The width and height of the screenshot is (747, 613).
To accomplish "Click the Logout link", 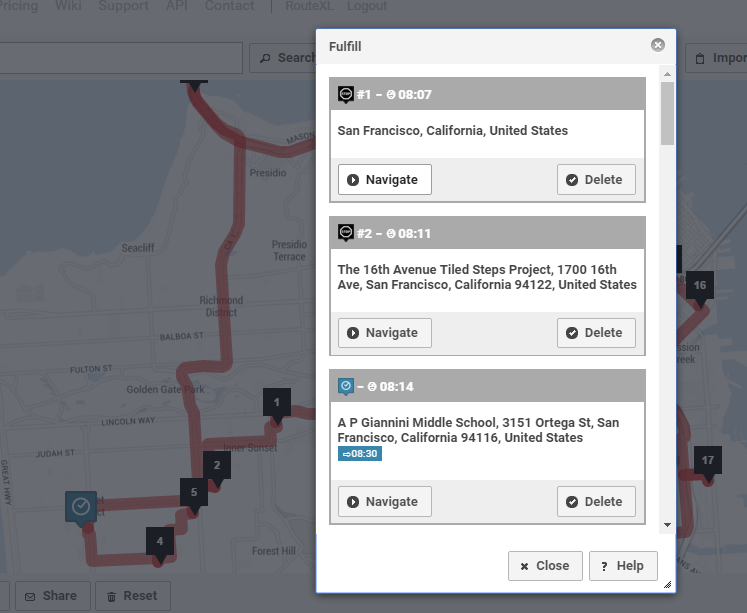I will pos(367,6).
